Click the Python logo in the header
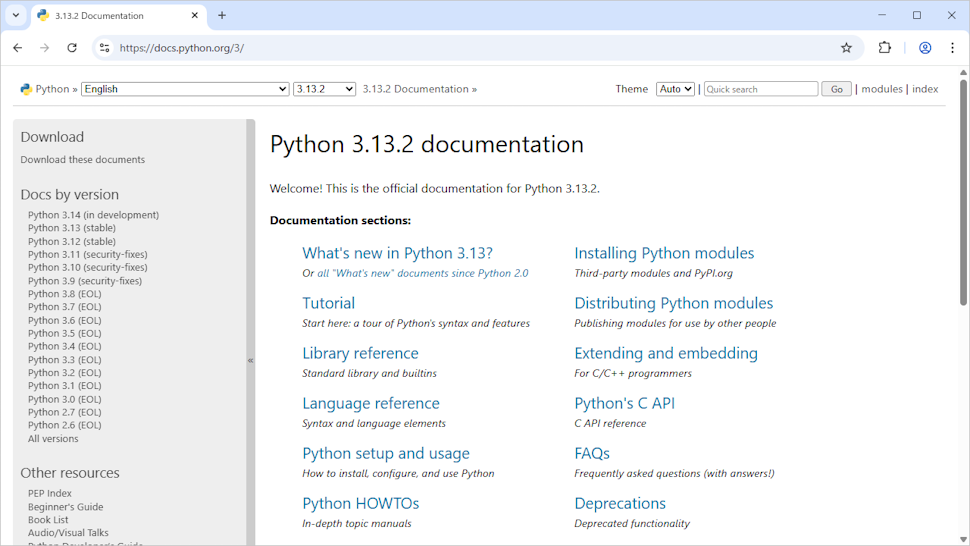The image size is (970, 546). (26, 89)
